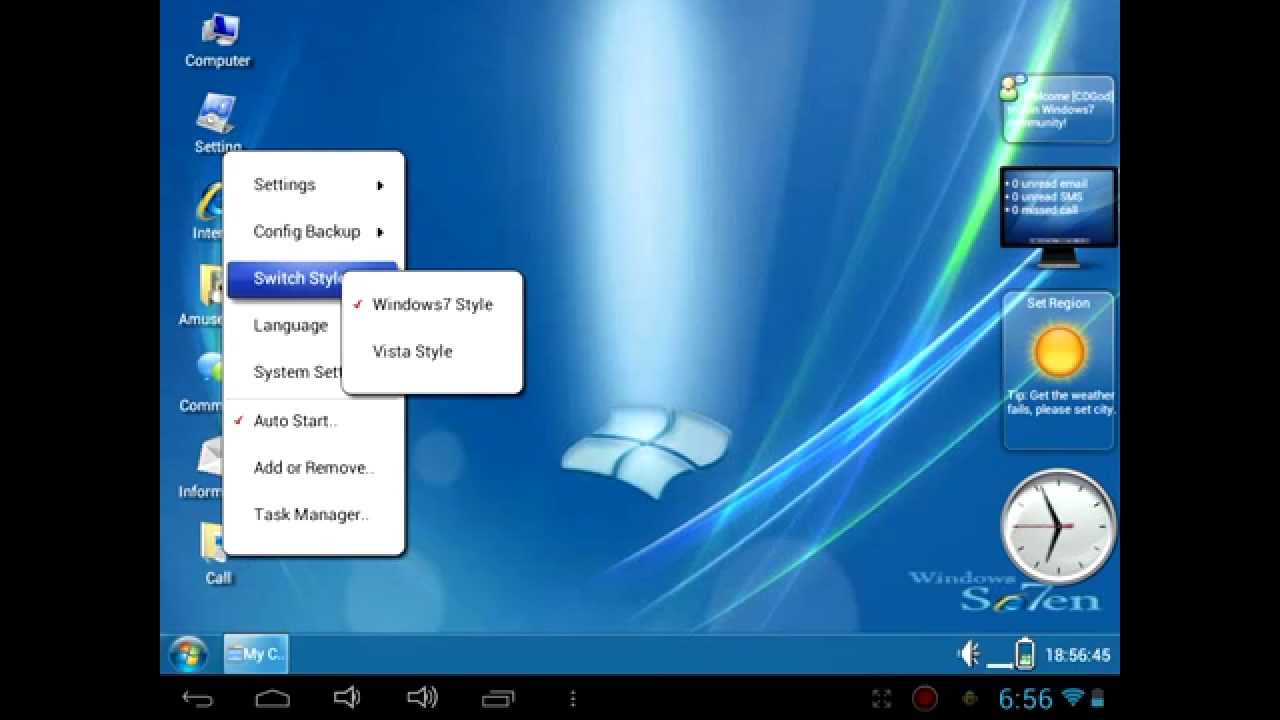
Task: Click the 18:56:45 taskbar clock
Action: click(1077, 655)
